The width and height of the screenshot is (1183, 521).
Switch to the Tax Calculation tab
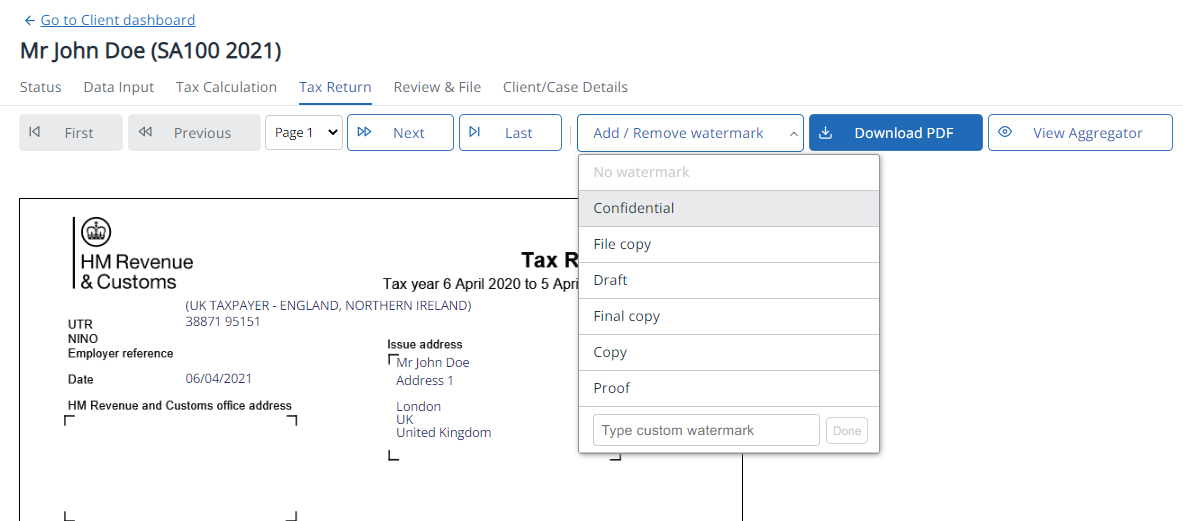point(226,87)
